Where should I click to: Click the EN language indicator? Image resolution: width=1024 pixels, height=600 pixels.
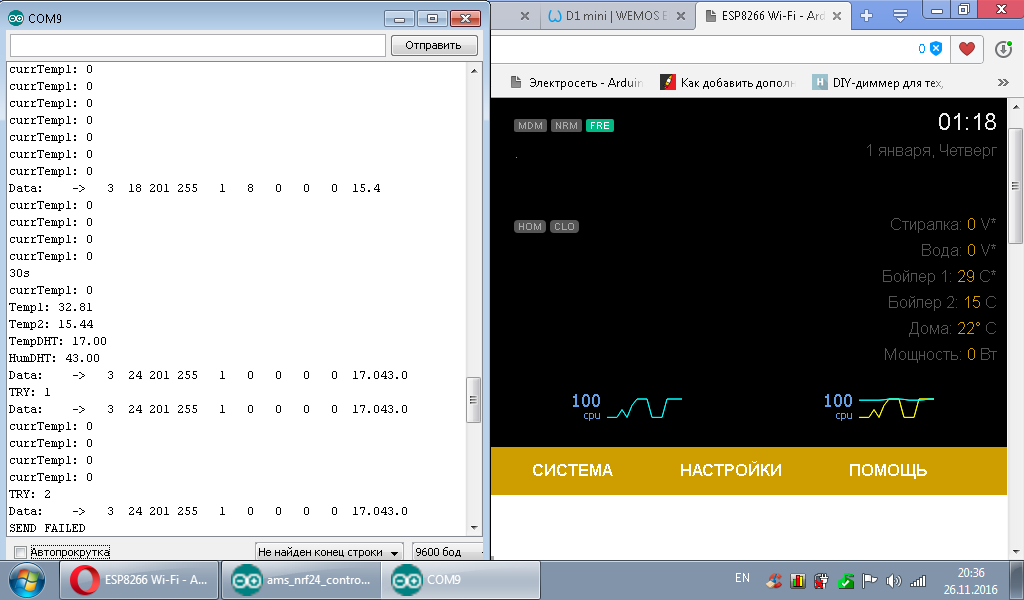point(743,578)
